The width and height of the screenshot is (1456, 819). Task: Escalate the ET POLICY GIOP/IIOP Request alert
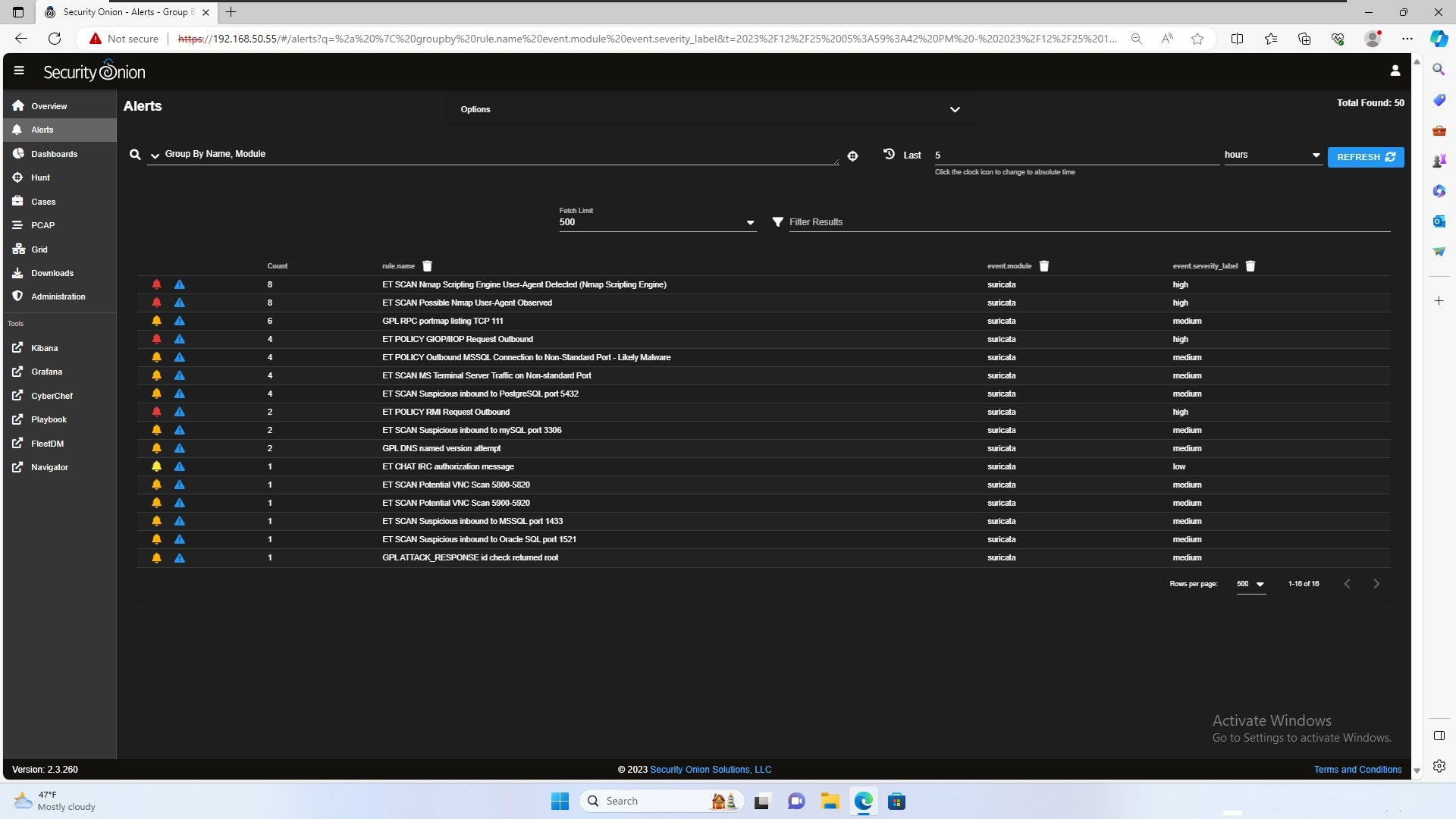(180, 339)
